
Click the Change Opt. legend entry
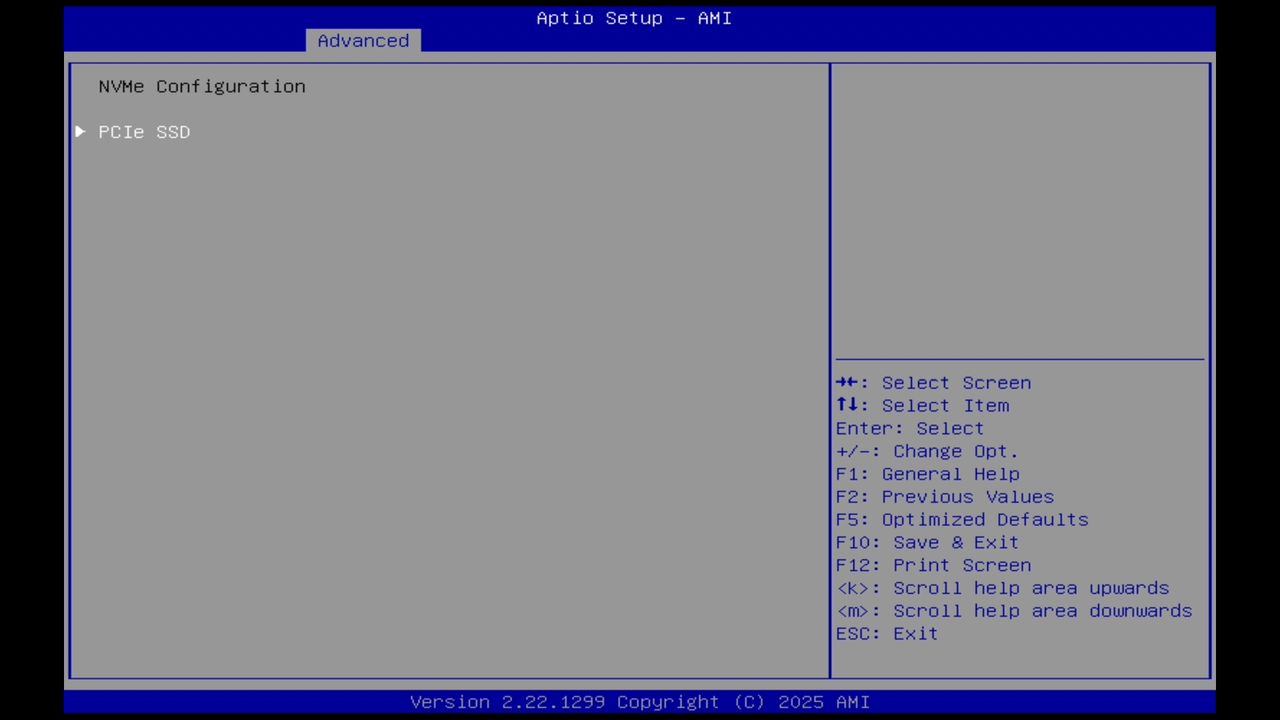click(927, 451)
